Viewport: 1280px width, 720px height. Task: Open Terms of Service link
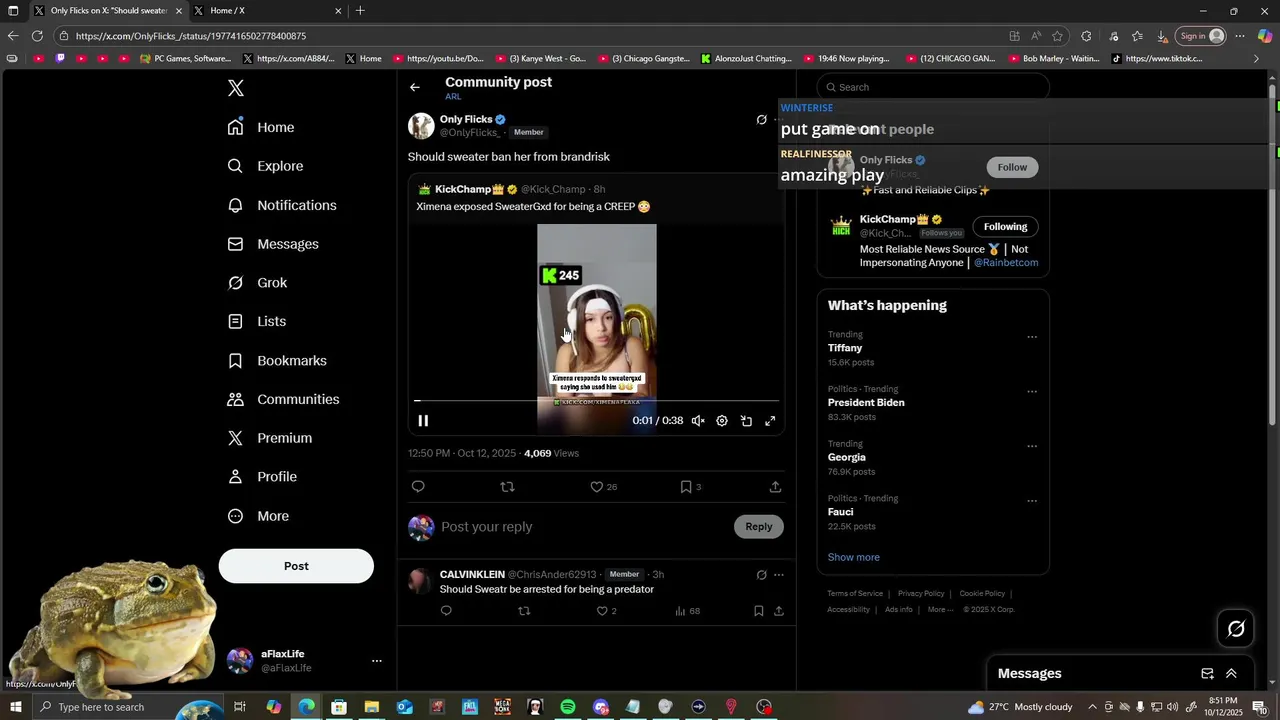(x=855, y=594)
